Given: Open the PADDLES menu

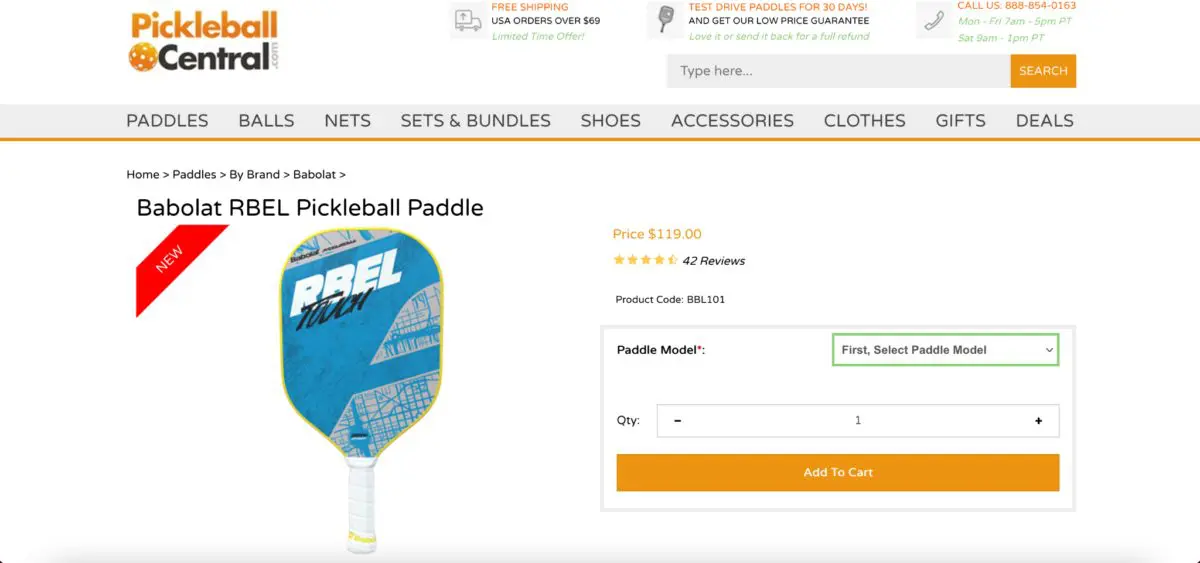Looking at the screenshot, I should point(167,121).
